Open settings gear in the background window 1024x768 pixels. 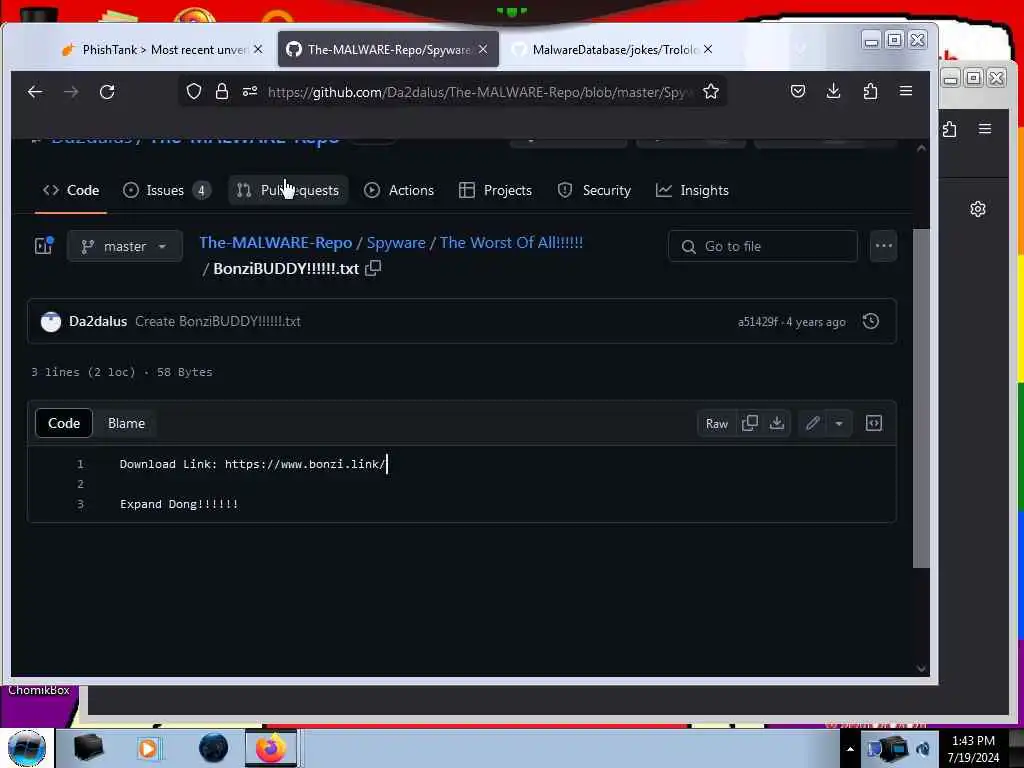(x=978, y=210)
